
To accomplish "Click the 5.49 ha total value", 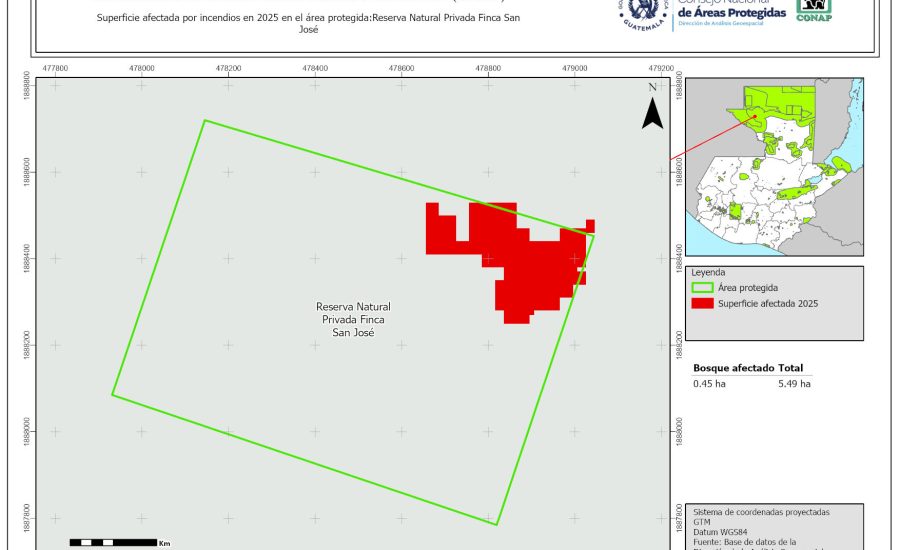I will pyautogui.click(x=793, y=383).
